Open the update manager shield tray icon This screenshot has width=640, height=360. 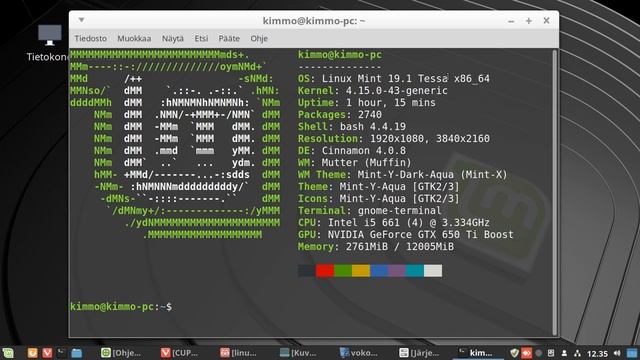pyautogui.click(x=514, y=353)
